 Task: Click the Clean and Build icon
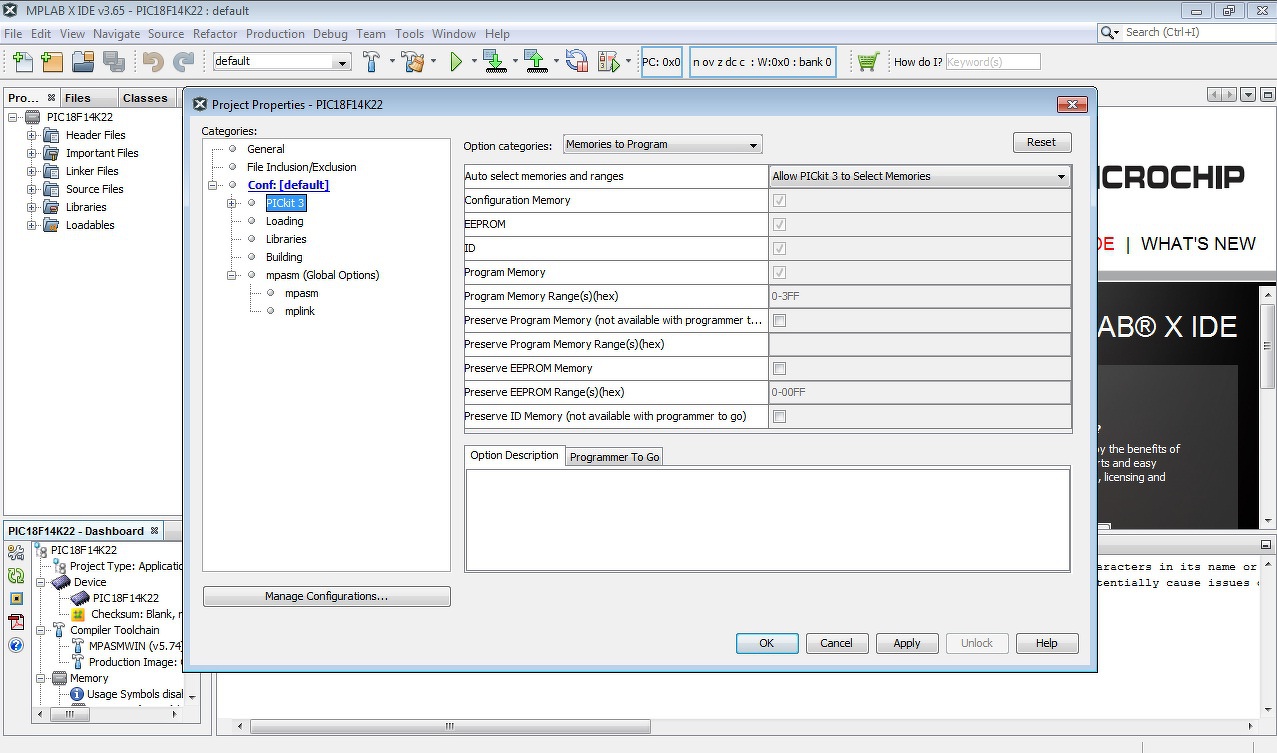click(413, 62)
